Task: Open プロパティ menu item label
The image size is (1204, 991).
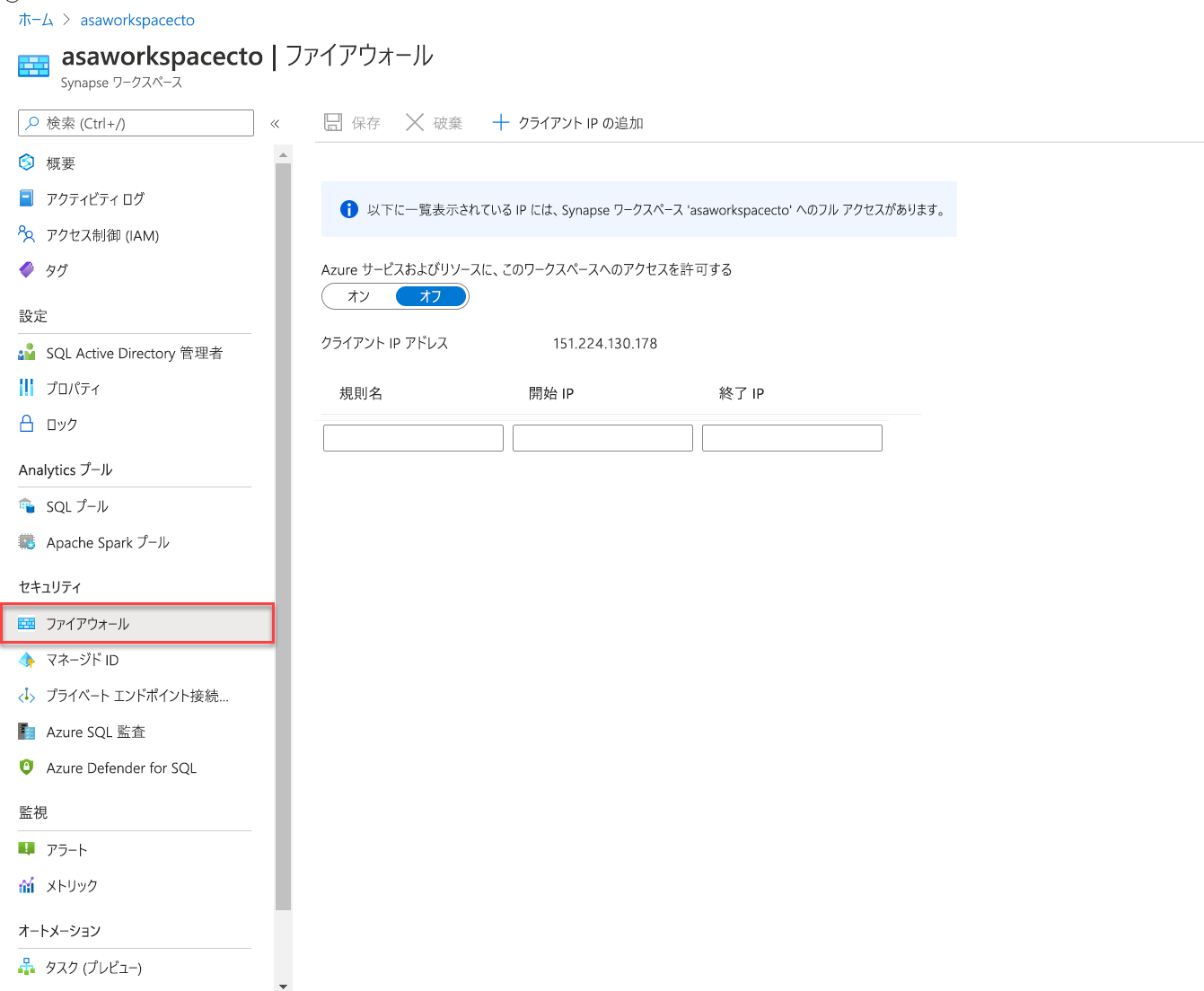Action: [x=74, y=389]
